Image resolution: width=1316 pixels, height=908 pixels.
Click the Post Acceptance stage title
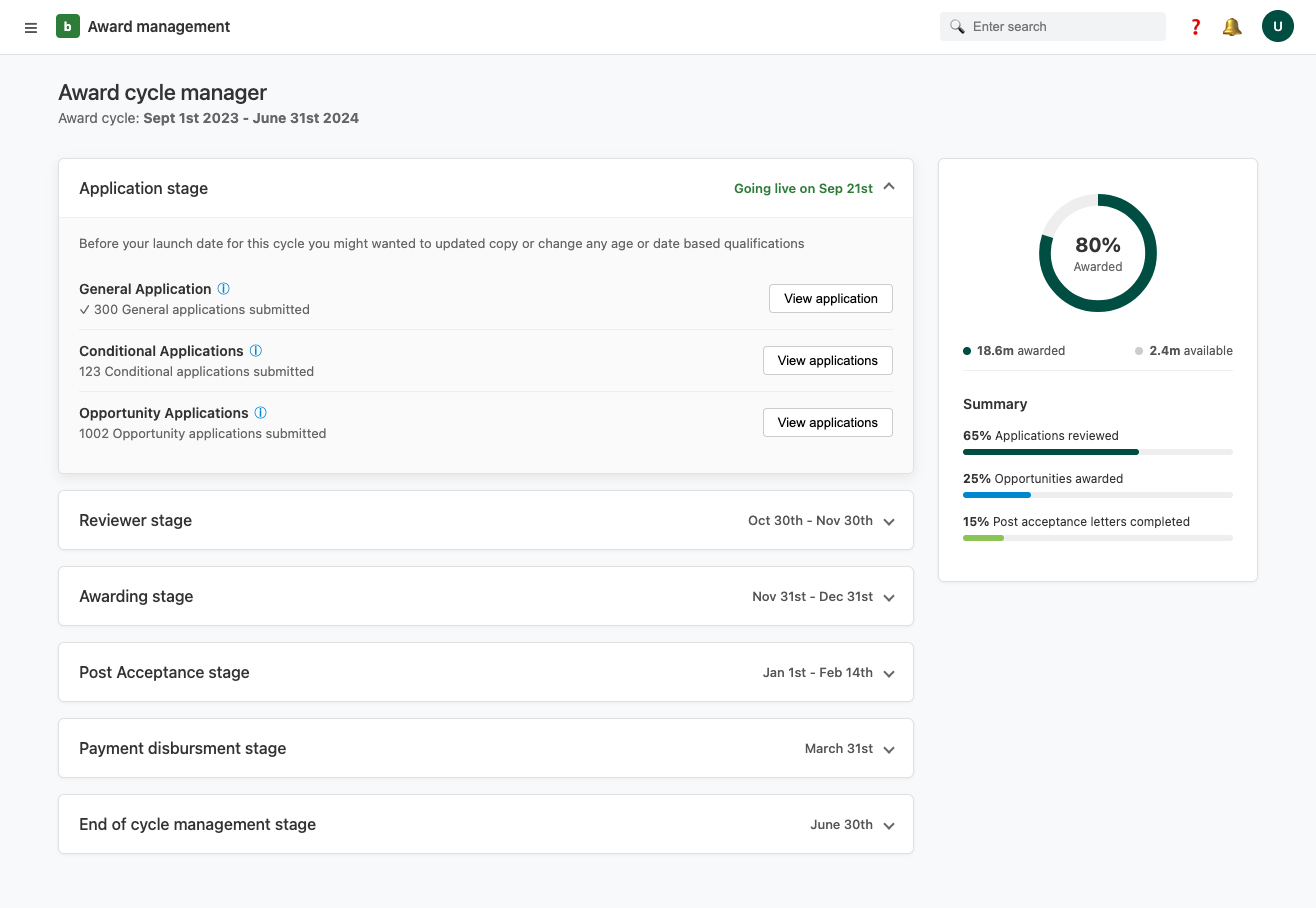tap(164, 672)
